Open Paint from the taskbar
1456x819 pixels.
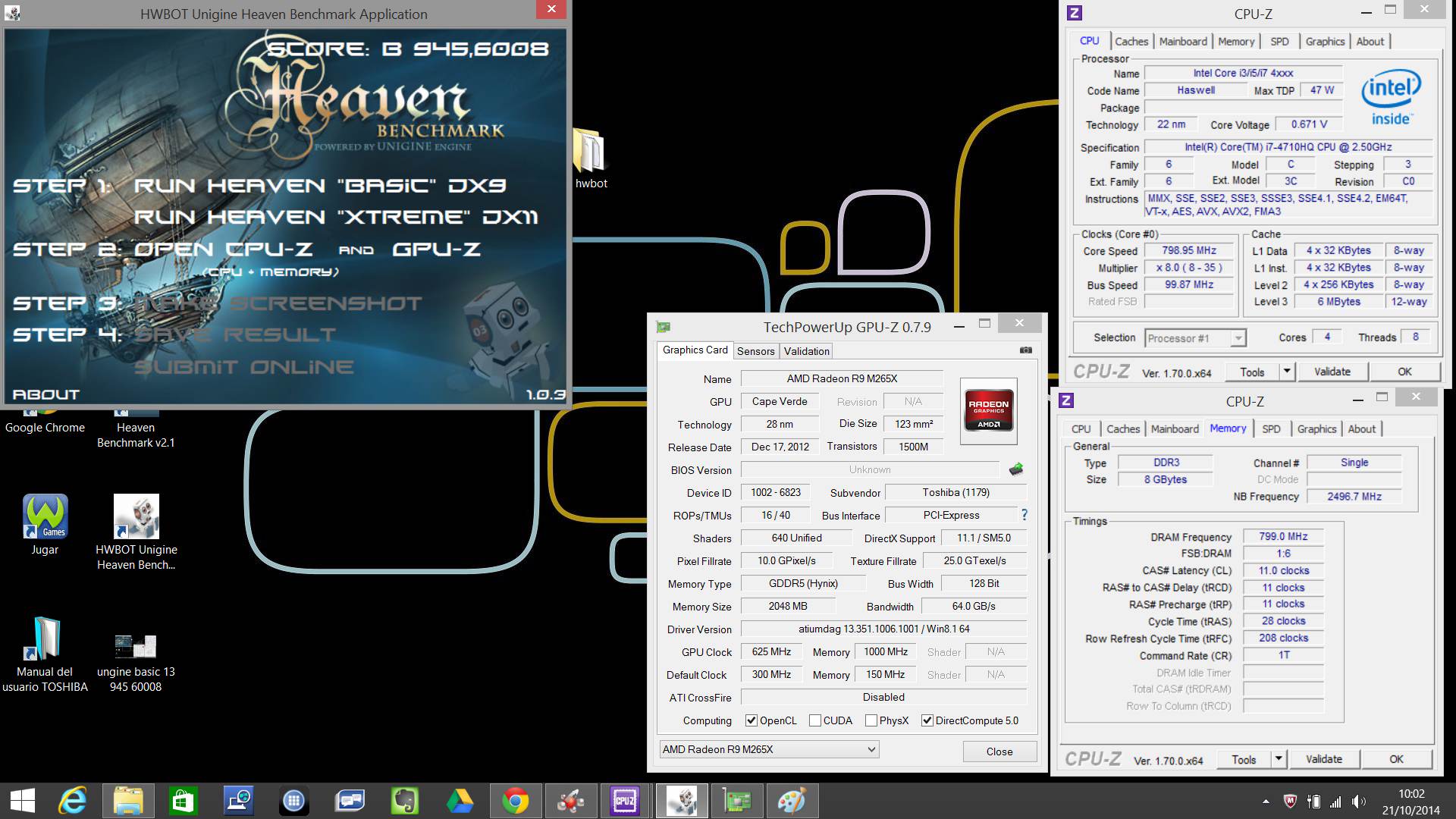[x=792, y=801]
